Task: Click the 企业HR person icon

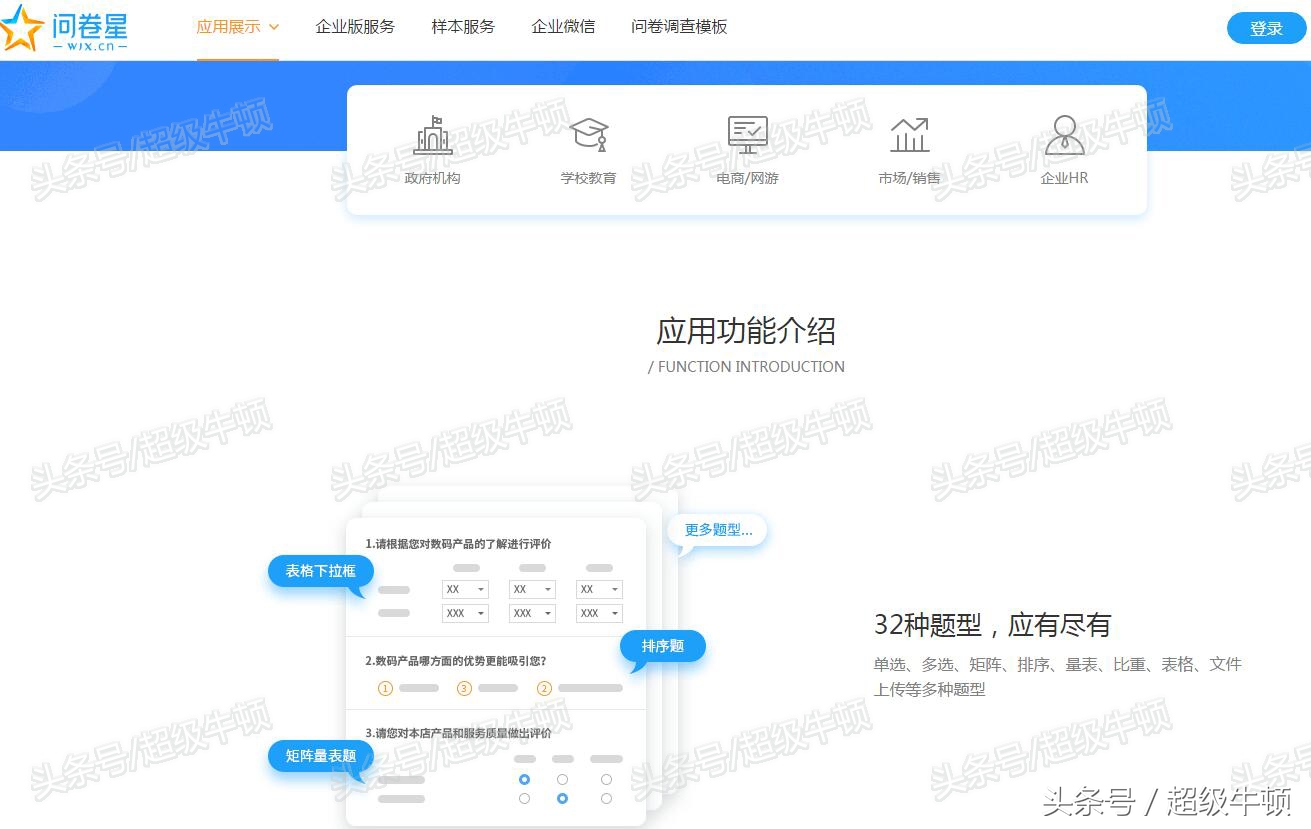Action: [1064, 135]
